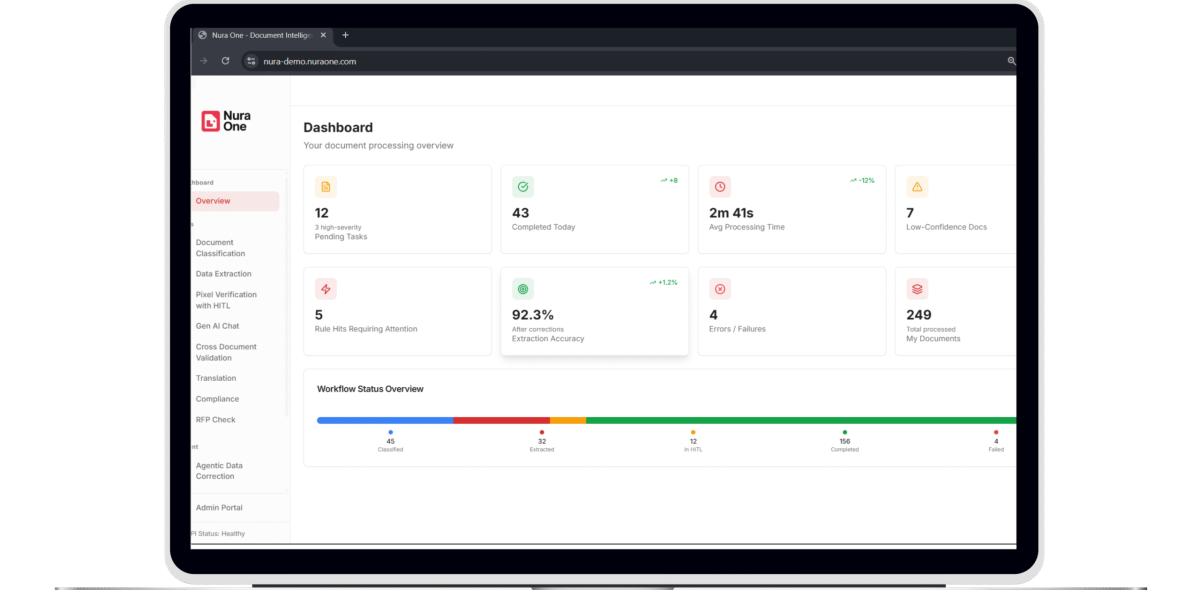
Task: Click the Pending Tasks document icon
Action: (325, 187)
